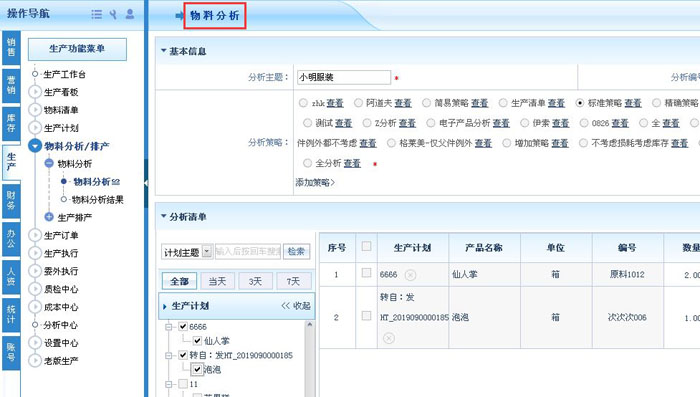This screenshot has width=700, height=397.
Task: Click the plan tree scrollbar up arrow
Action: coord(309,325)
